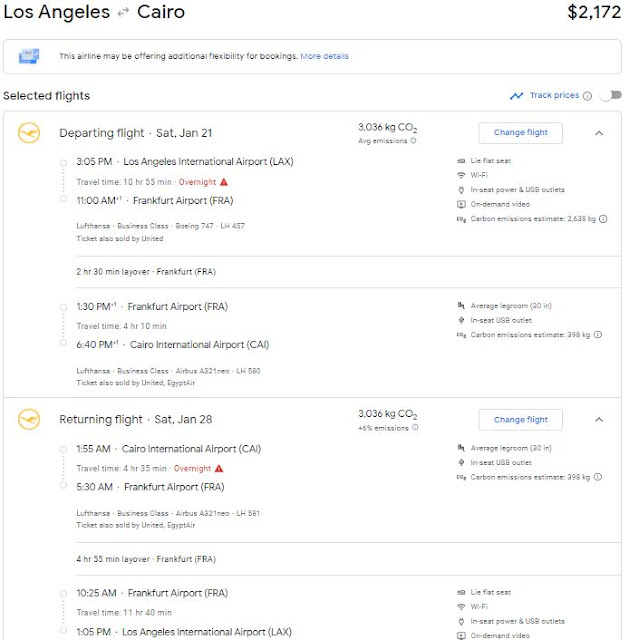
Task: Click the flexibility ticket icon in banner
Action: 29,56
